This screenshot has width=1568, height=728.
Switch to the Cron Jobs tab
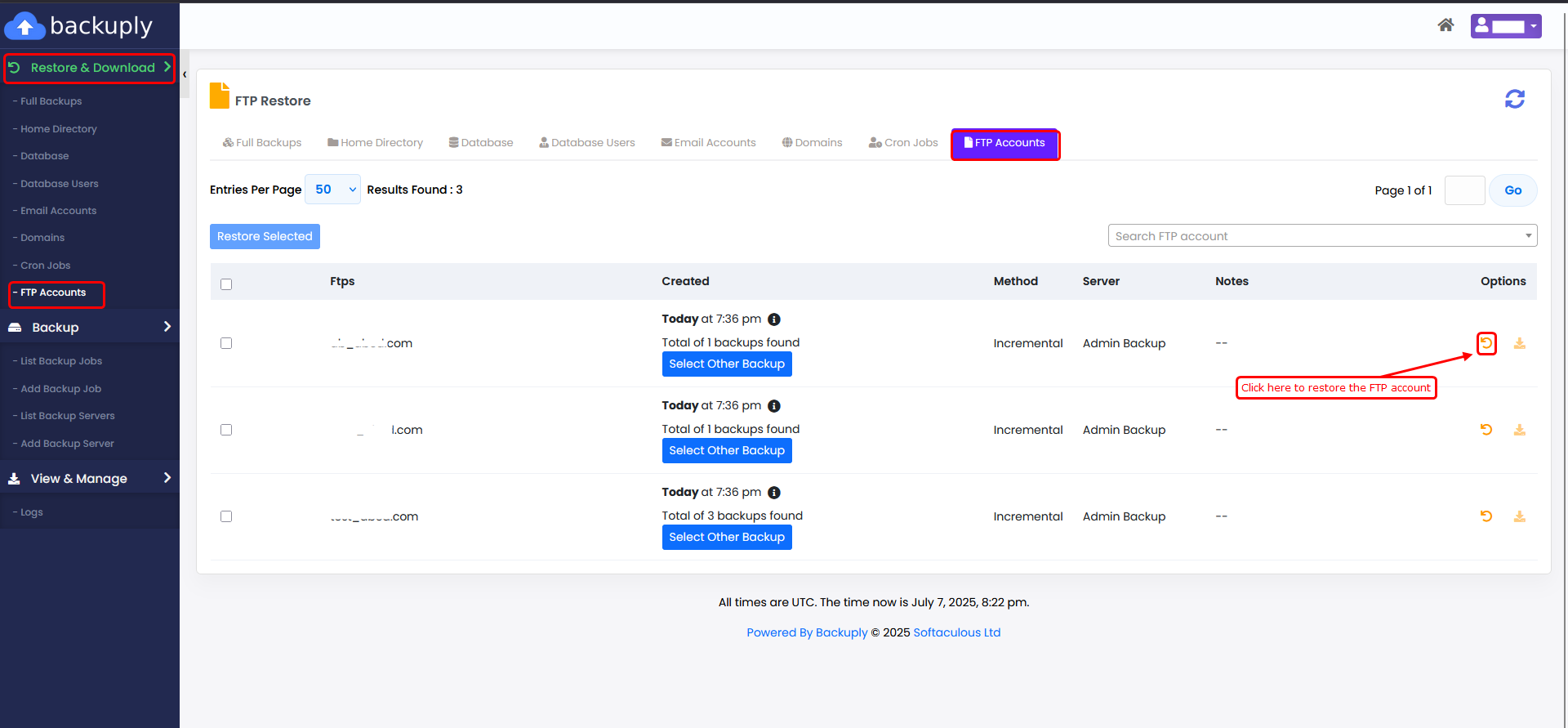(x=903, y=143)
